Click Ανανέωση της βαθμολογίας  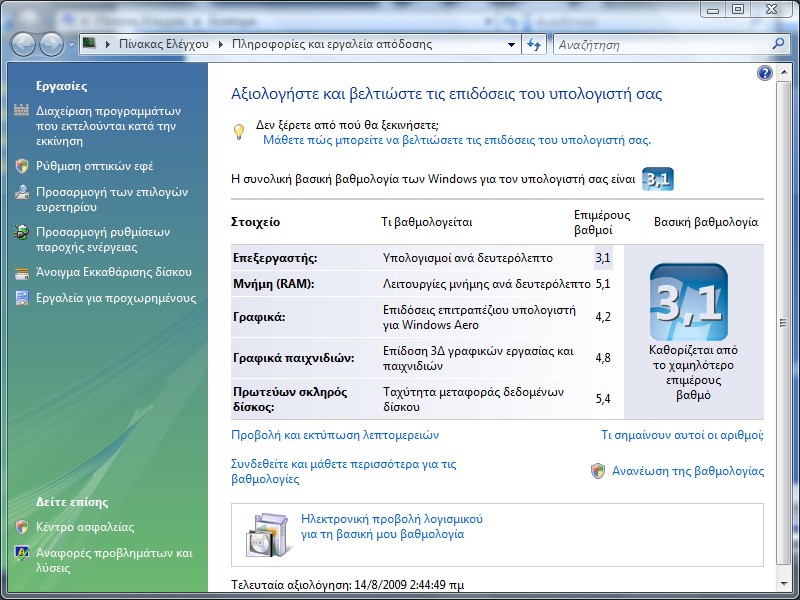pos(688,470)
